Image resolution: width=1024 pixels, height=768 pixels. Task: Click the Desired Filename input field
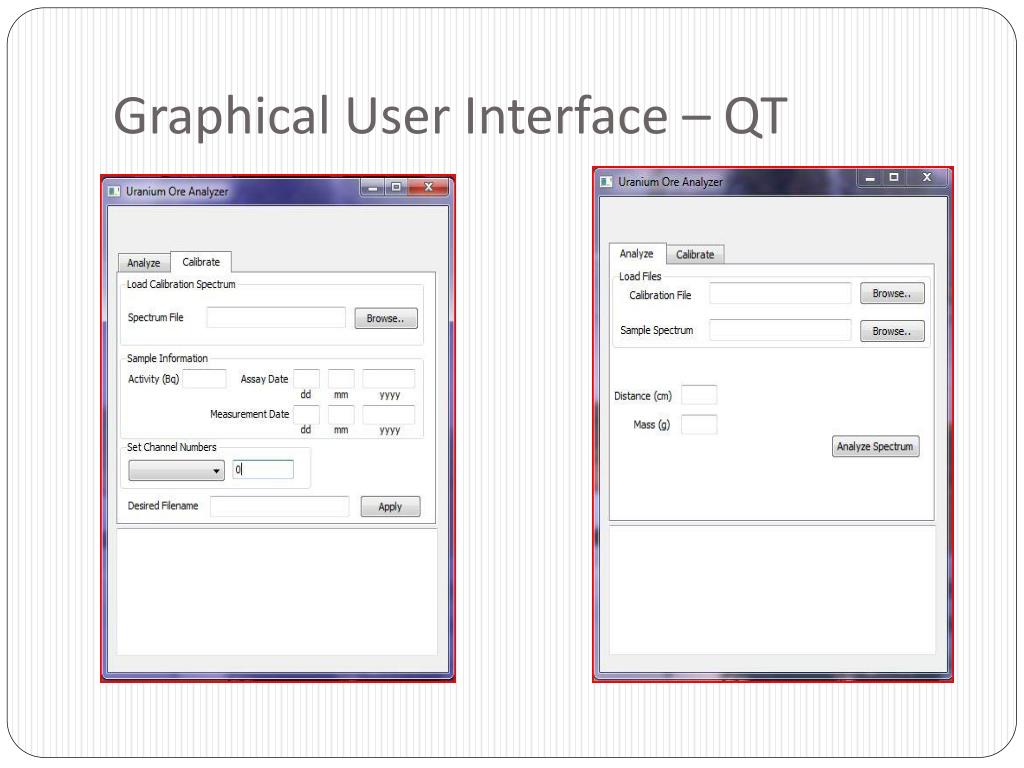click(280, 506)
